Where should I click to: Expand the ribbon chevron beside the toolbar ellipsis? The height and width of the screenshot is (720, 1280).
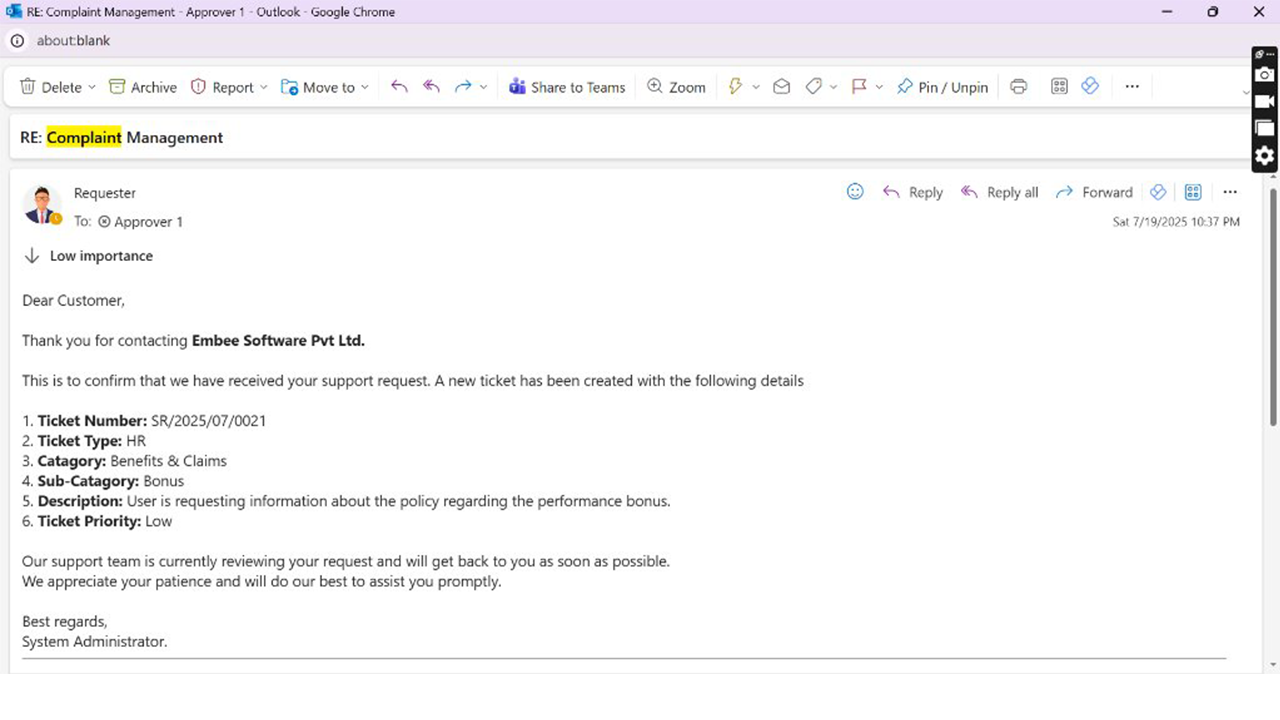1246,92
